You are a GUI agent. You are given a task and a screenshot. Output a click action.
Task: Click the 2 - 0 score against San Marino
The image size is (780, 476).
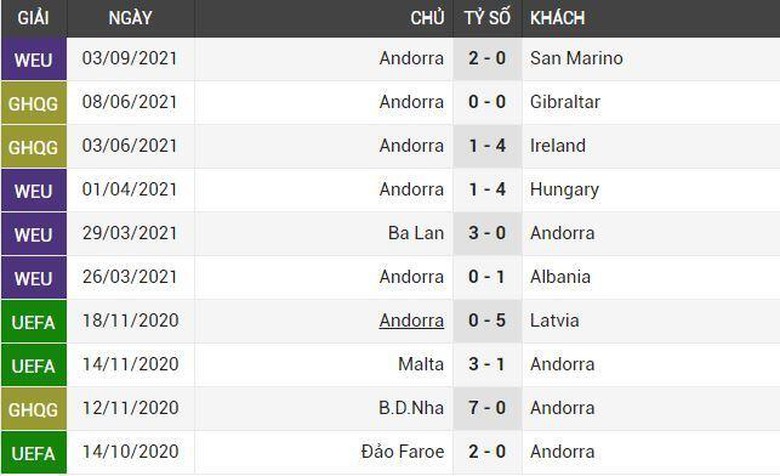coord(487,58)
